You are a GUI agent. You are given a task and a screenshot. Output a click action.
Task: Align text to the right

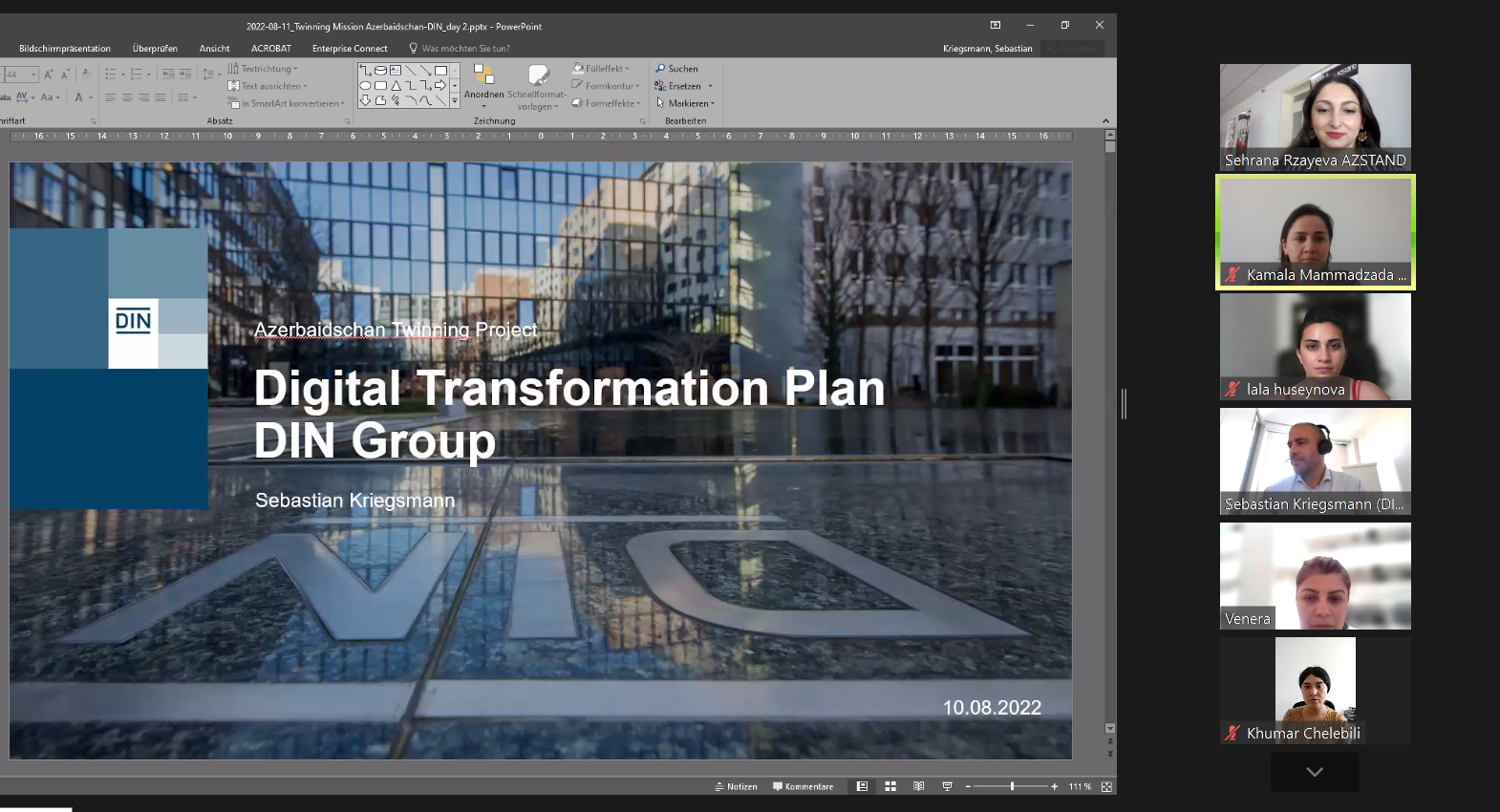click(143, 97)
